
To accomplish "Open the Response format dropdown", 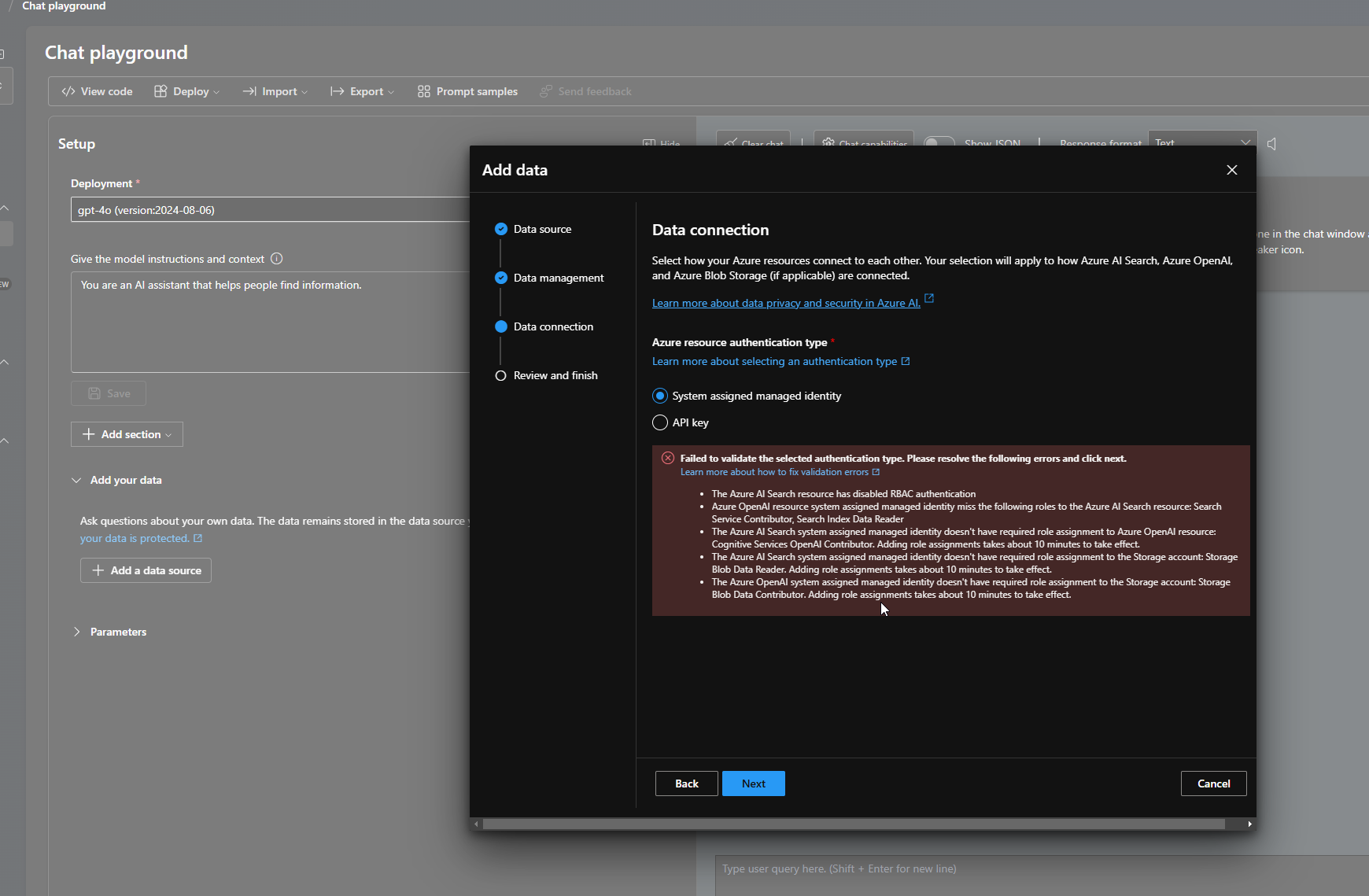I will [1202, 142].
